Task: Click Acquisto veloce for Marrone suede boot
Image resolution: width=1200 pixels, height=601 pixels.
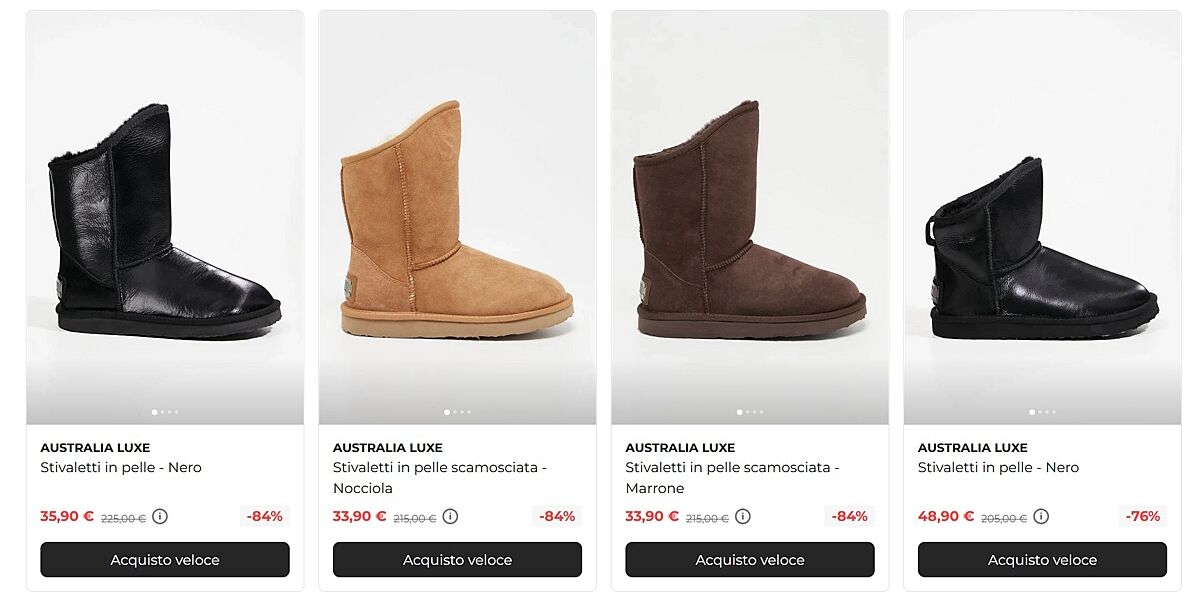Action: pos(750,560)
